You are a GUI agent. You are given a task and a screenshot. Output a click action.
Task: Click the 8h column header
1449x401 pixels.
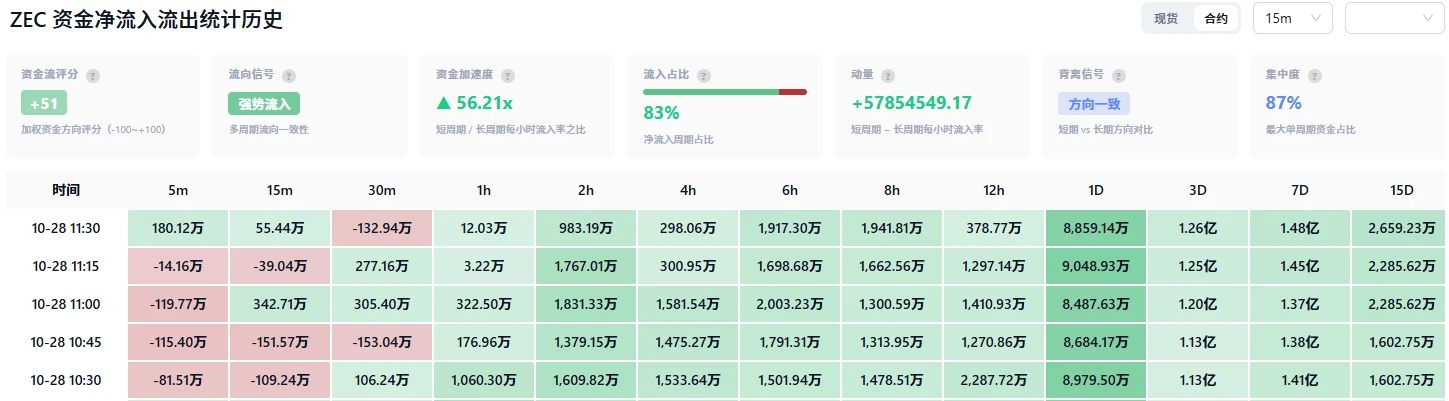[892, 190]
